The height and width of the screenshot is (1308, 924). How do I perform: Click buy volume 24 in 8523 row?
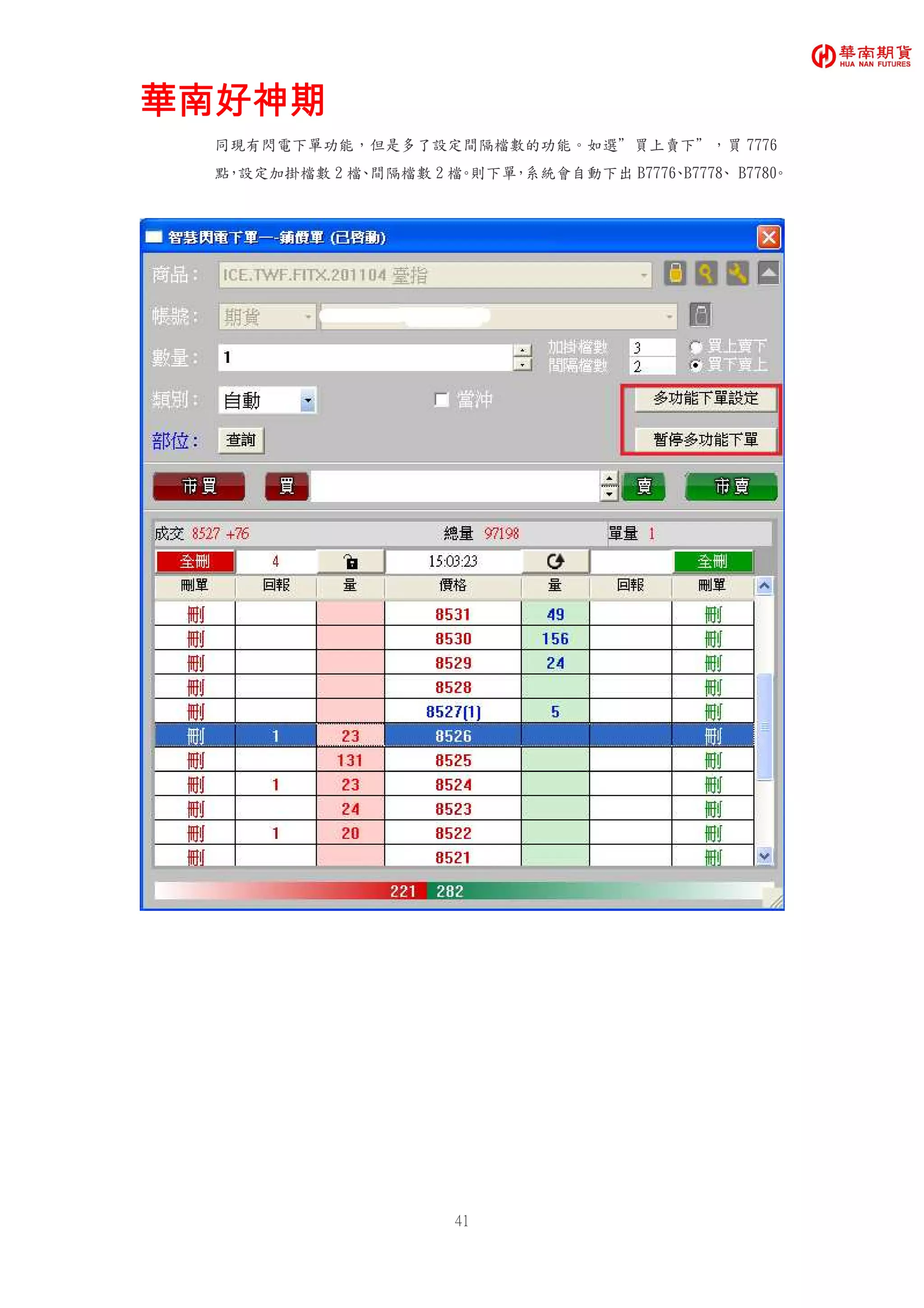click(350, 809)
